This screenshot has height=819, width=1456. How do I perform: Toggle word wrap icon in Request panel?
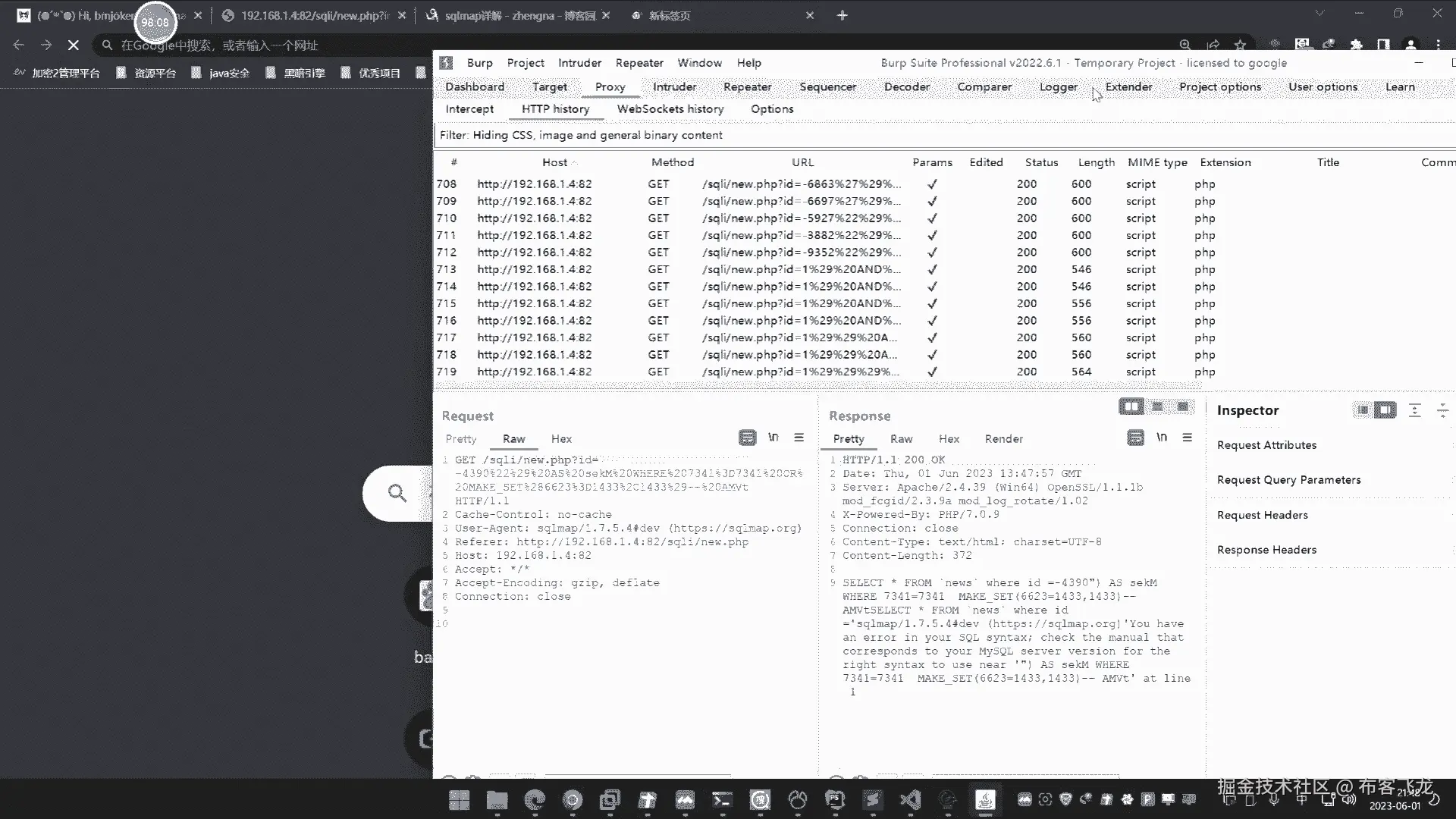[747, 438]
